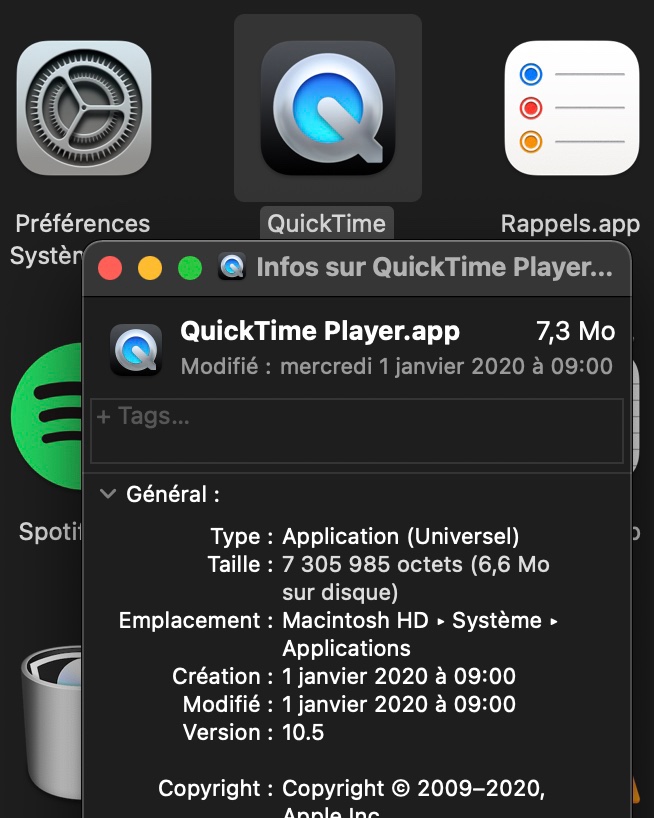The image size is (654, 818).
Task: Select the QuickTime app icon in Finder
Action: tap(328, 108)
